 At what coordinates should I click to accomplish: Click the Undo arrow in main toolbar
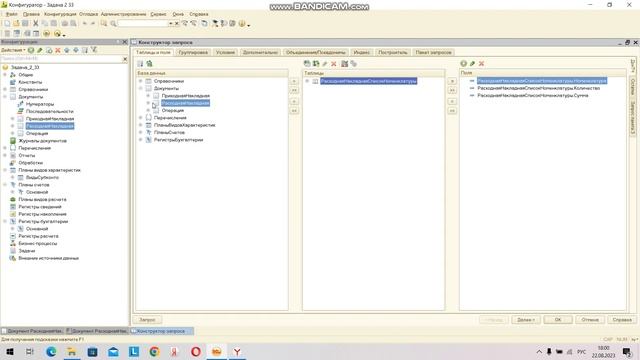click(x=84, y=24)
